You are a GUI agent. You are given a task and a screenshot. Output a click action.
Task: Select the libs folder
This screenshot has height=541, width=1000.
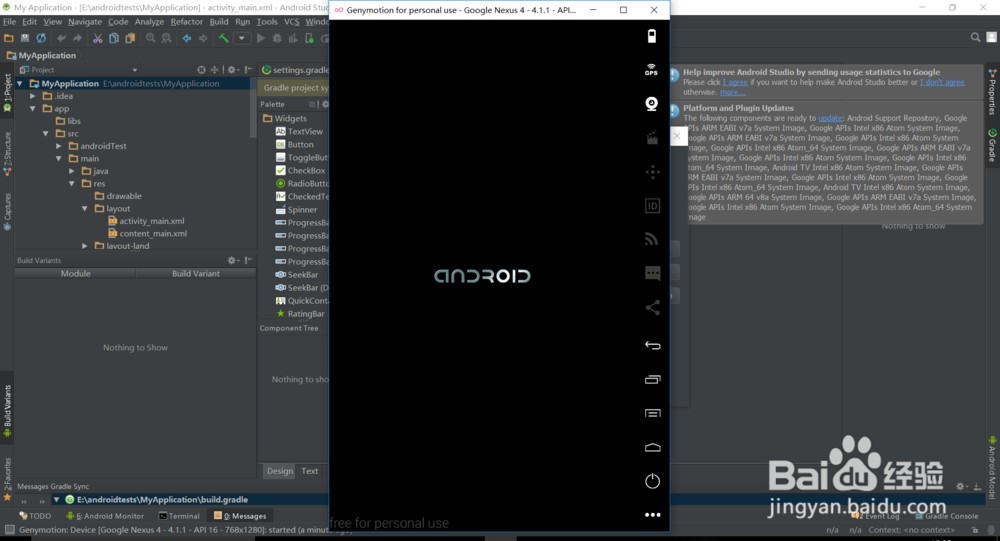68,121
